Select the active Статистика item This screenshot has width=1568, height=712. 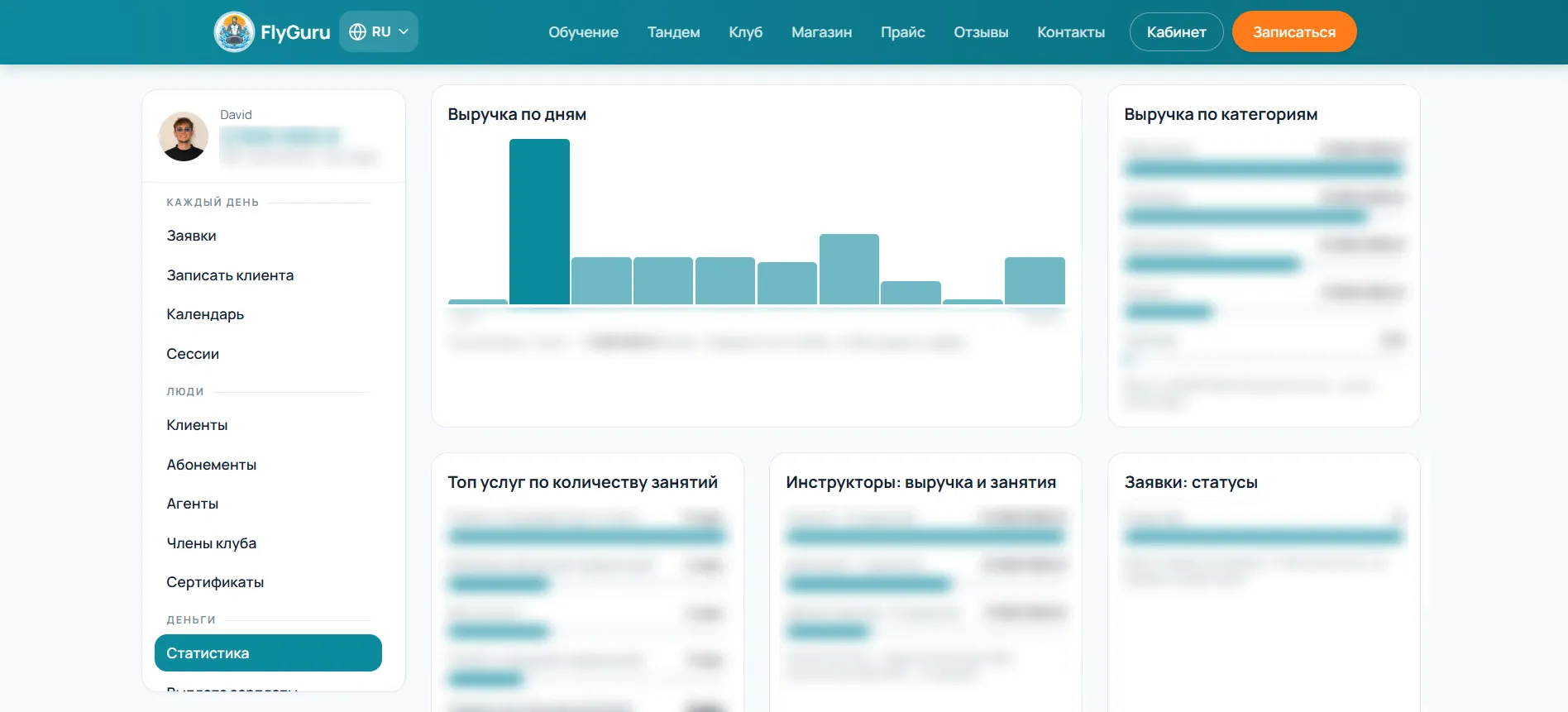(x=268, y=653)
